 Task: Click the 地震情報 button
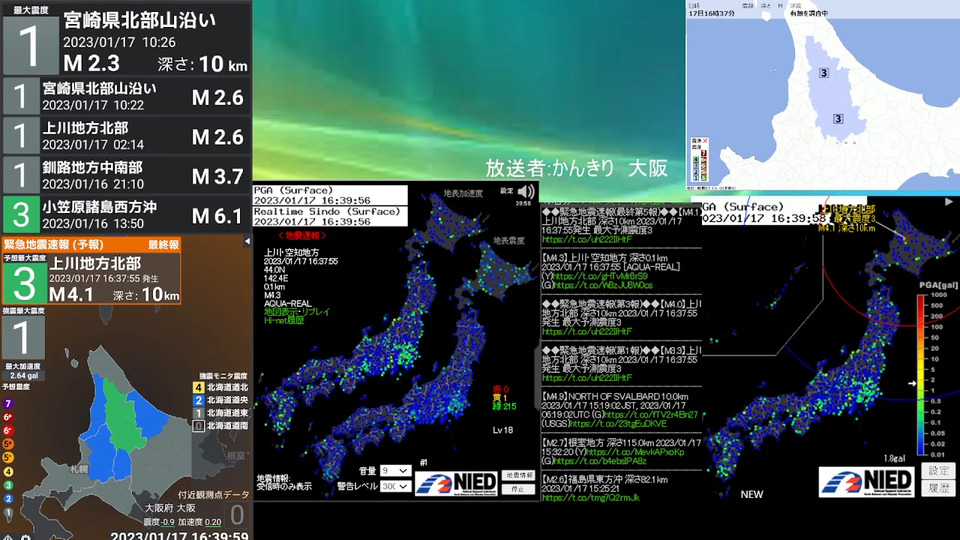pos(518,475)
